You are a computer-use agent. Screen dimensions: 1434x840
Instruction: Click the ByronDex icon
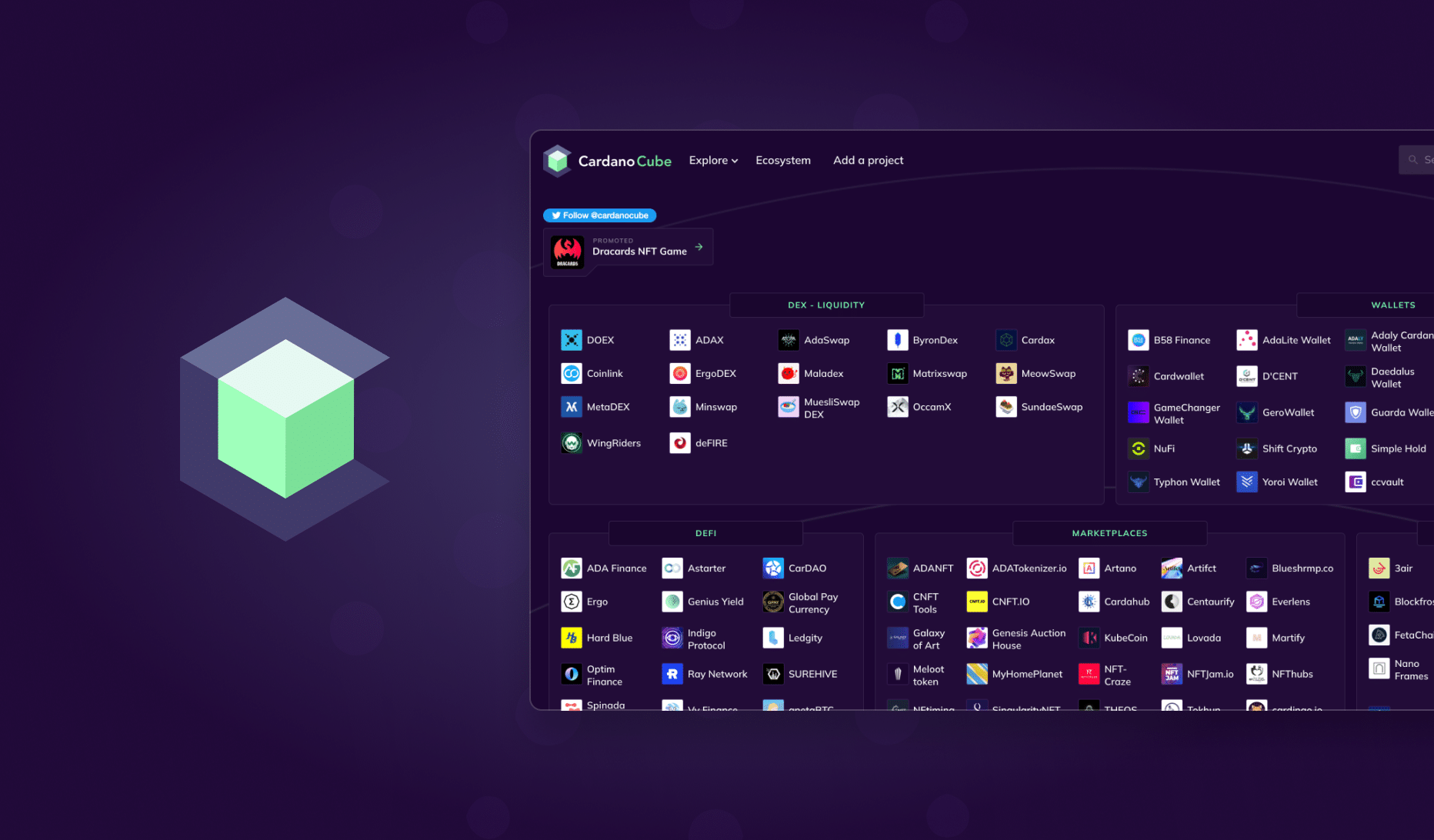click(898, 340)
